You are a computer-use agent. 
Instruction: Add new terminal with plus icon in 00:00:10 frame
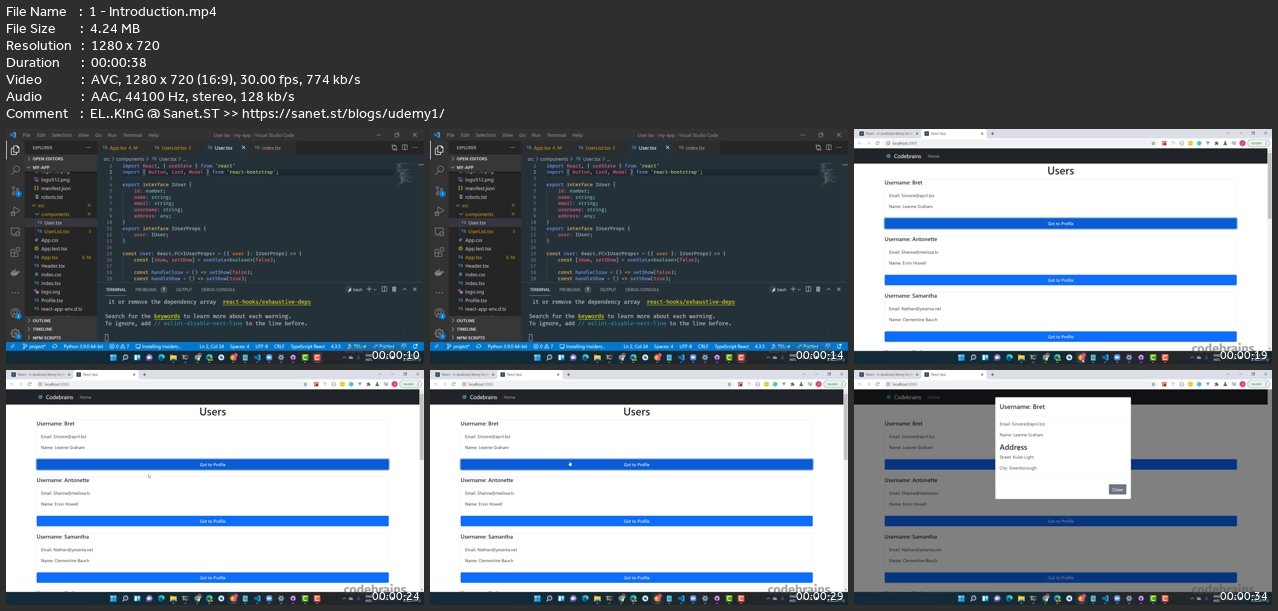tap(369, 289)
